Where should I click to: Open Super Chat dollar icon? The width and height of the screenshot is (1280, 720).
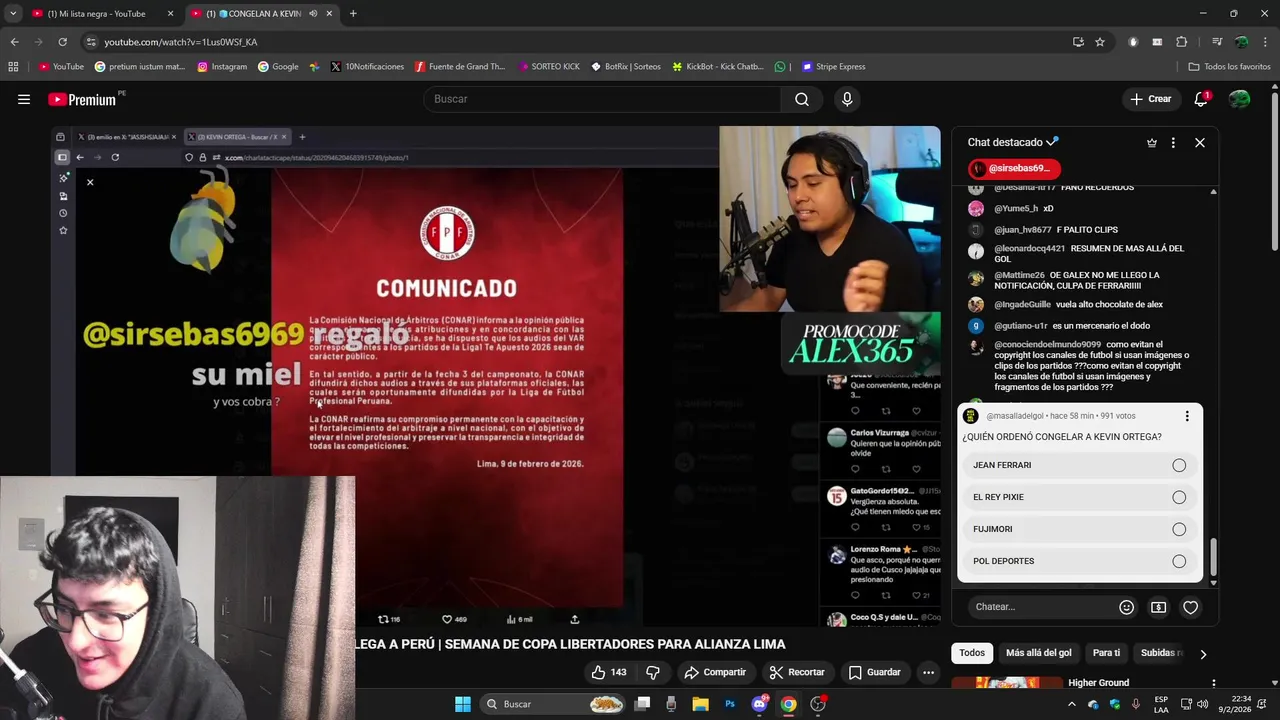click(1158, 607)
